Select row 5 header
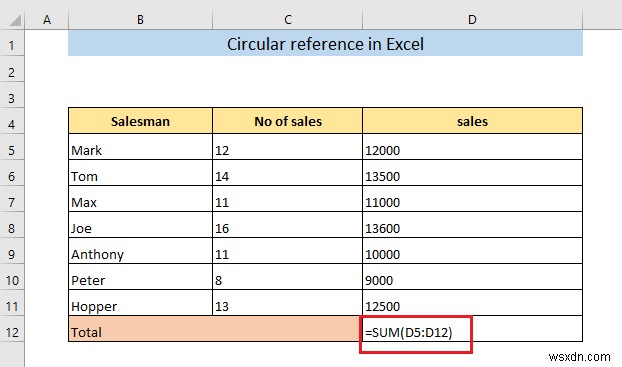The height and width of the screenshot is (367, 622). (x=12, y=147)
